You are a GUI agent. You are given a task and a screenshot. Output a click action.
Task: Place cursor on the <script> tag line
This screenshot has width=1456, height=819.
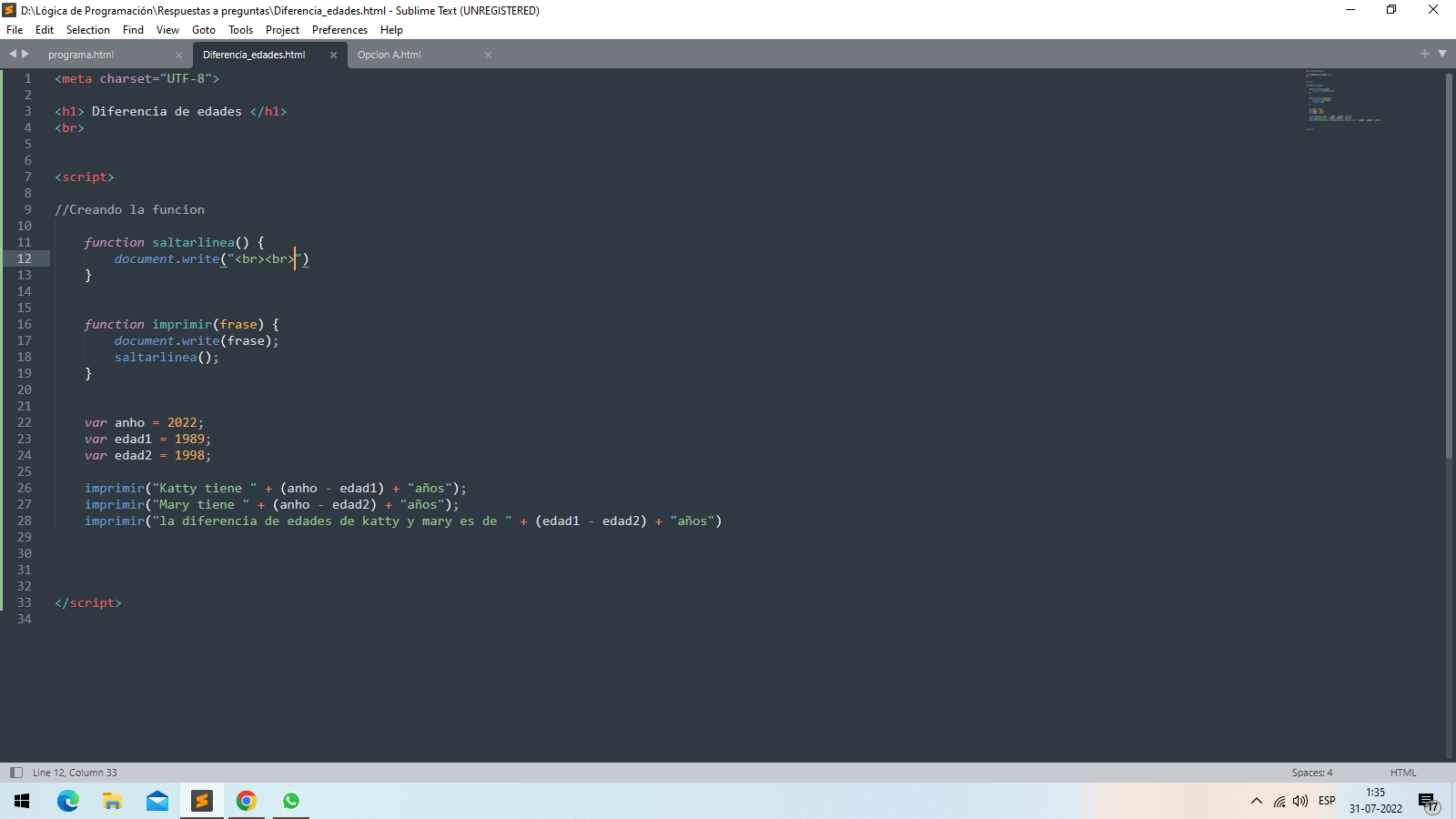[85, 177]
